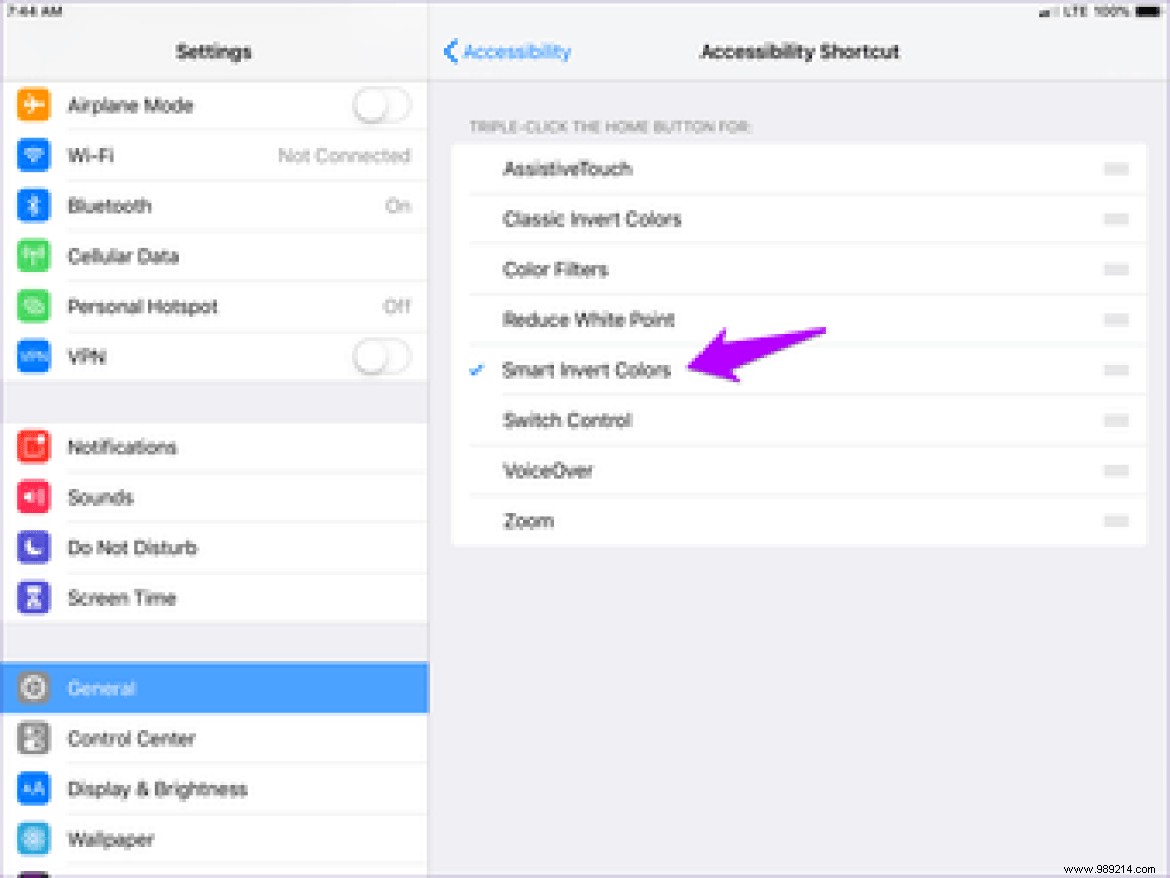Select the Screen Time hourglass icon
1170x878 pixels.
pos(36,597)
